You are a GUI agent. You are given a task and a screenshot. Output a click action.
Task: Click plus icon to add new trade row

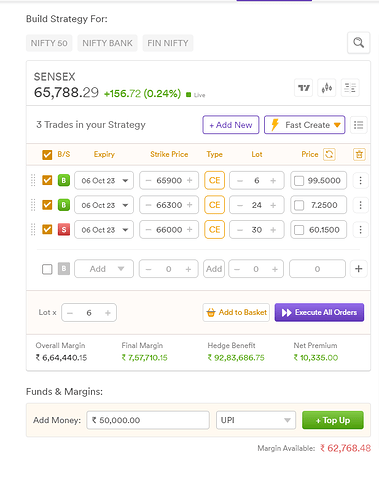tap(359, 269)
